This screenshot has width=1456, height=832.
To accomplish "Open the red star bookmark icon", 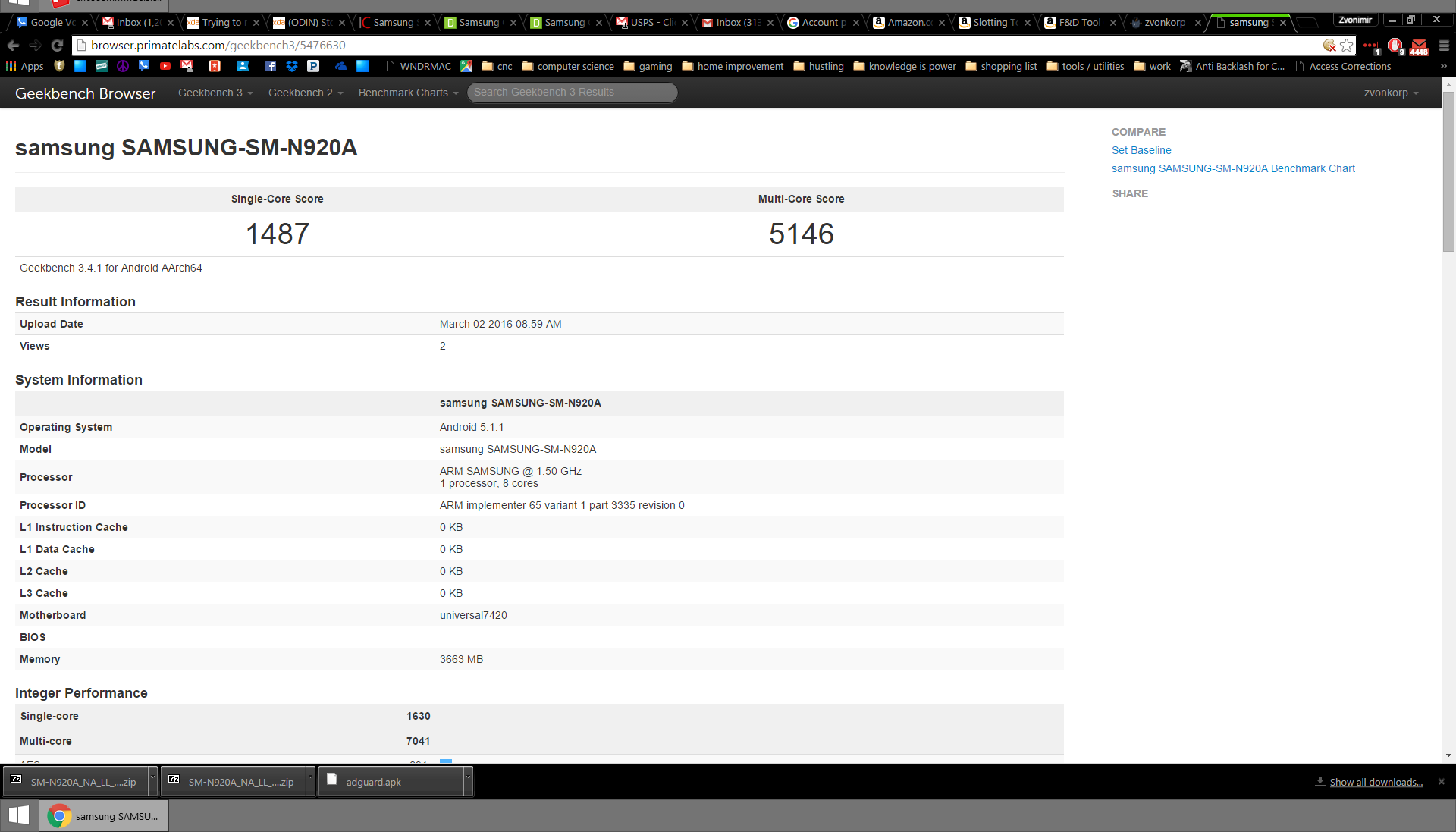I will (215, 67).
